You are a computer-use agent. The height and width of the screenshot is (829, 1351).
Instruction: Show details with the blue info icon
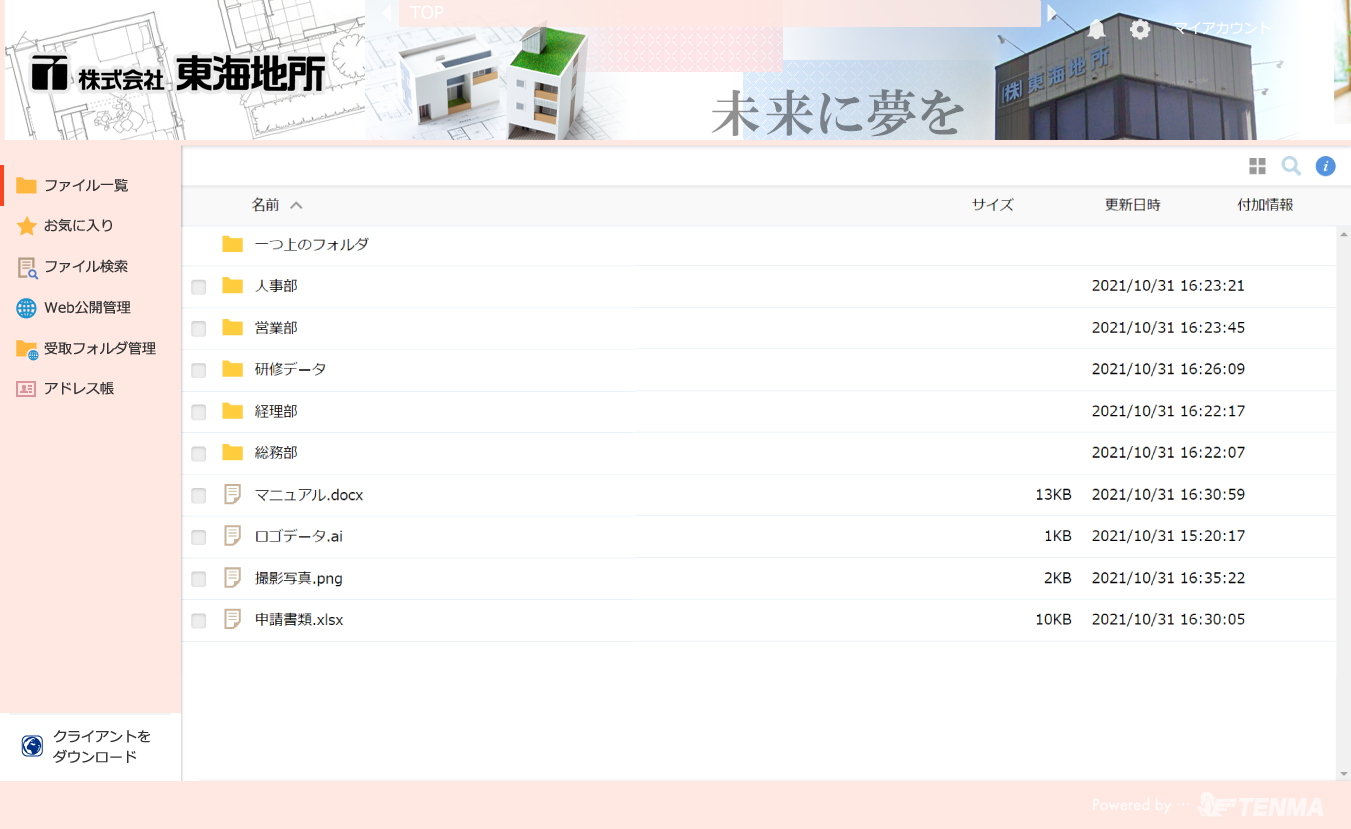(x=1326, y=166)
